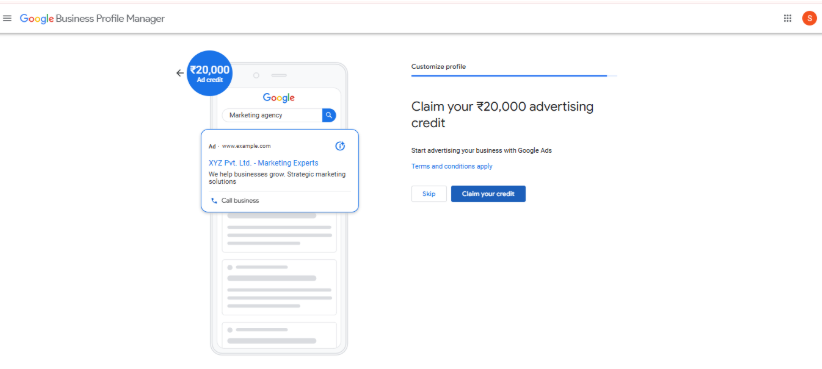
Task: Open the hamburger main menu
Action: (7, 18)
